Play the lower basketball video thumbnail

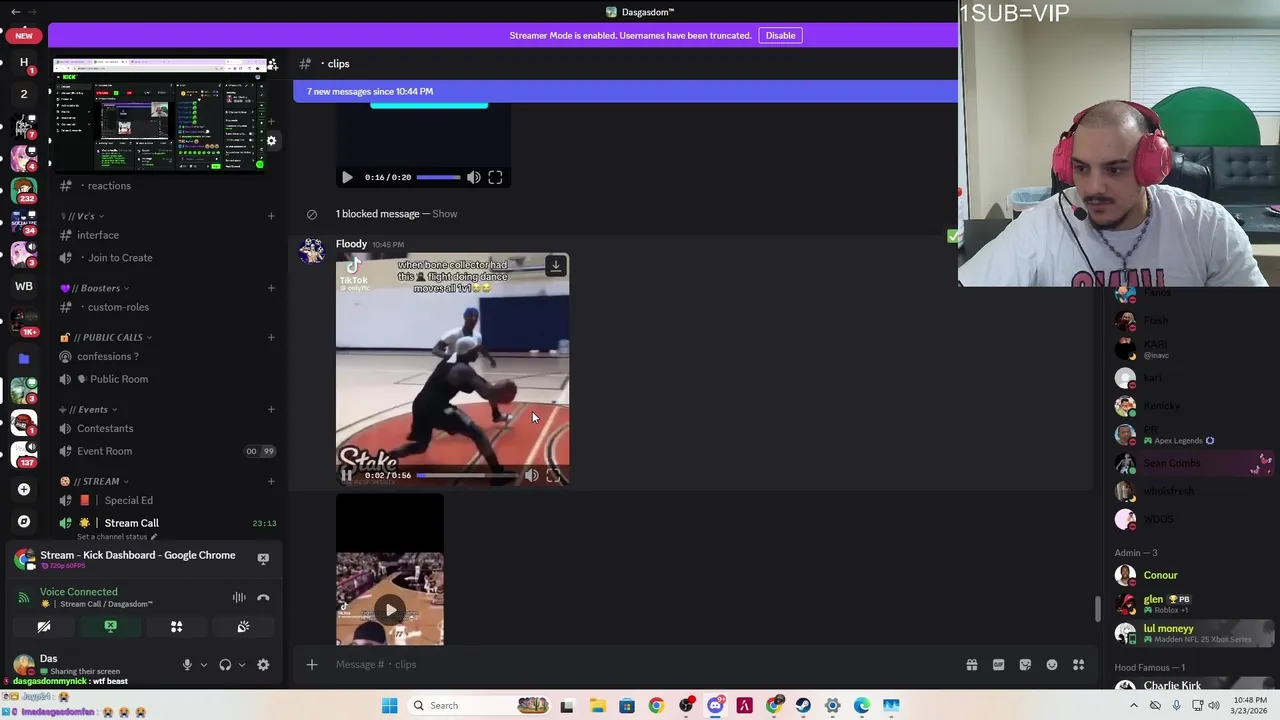pyautogui.click(x=390, y=610)
